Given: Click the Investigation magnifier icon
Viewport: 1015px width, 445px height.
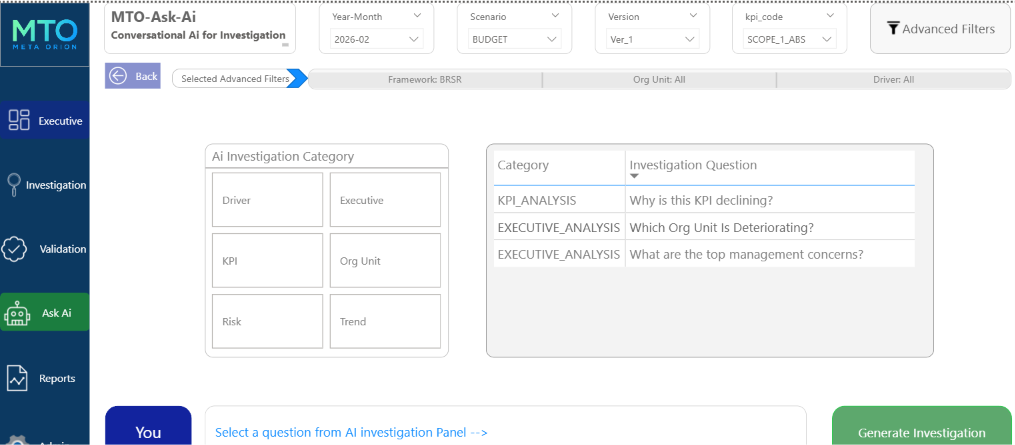Looking at the screenshot, I should click(13, 185).
